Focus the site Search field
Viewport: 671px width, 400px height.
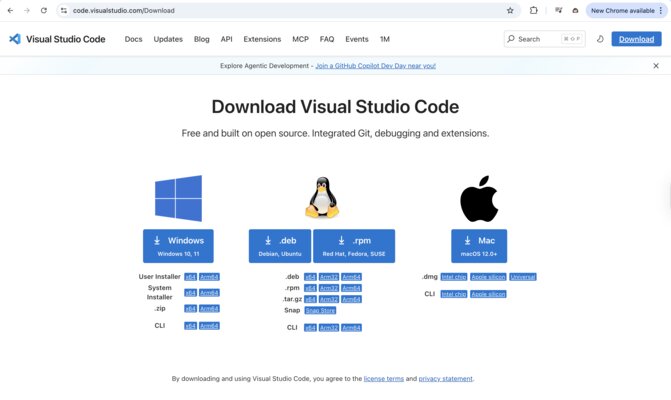click(x=544, y=39)
